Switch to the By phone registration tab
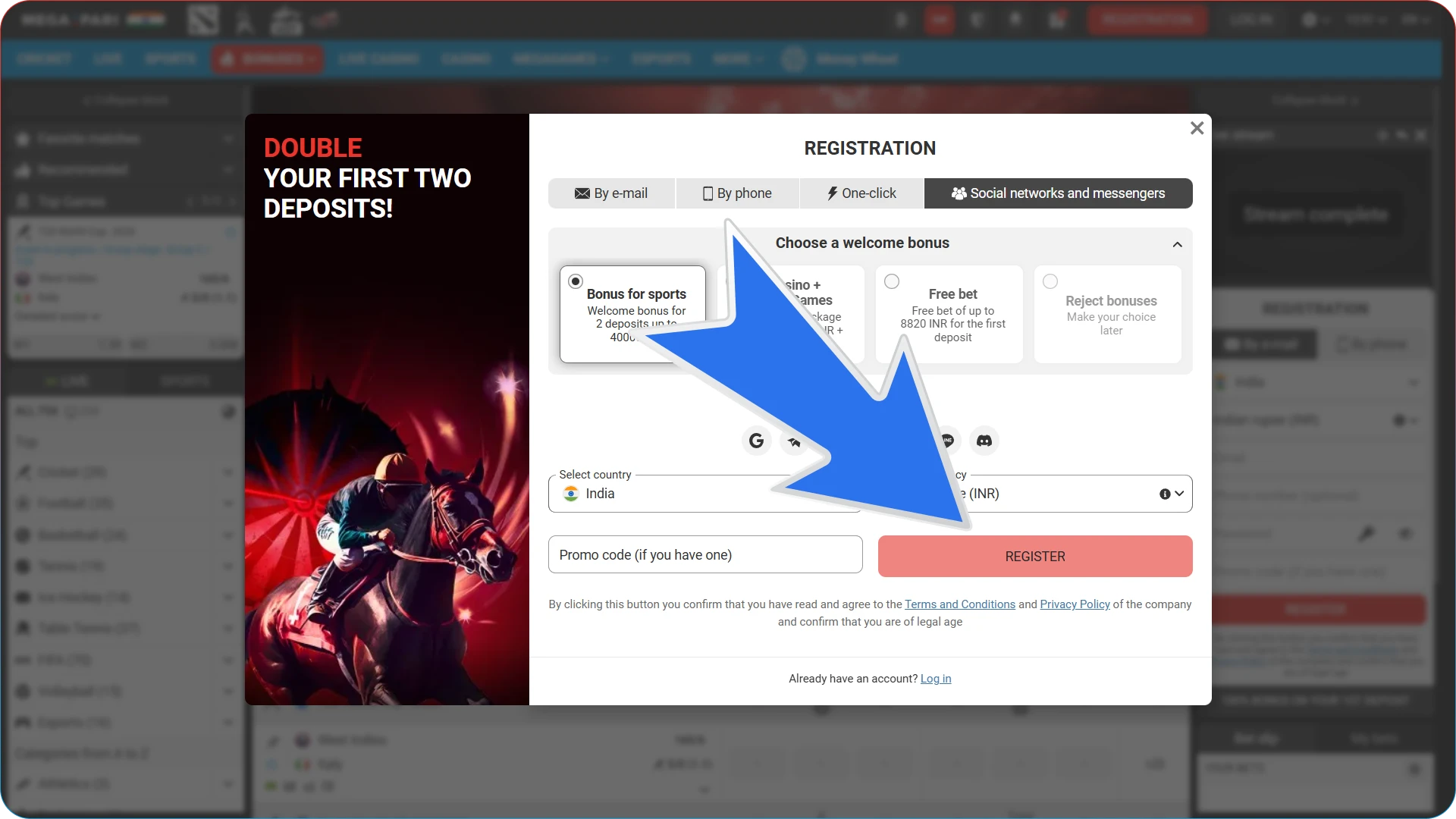The image size is (1456, 819). pos(736,193)
